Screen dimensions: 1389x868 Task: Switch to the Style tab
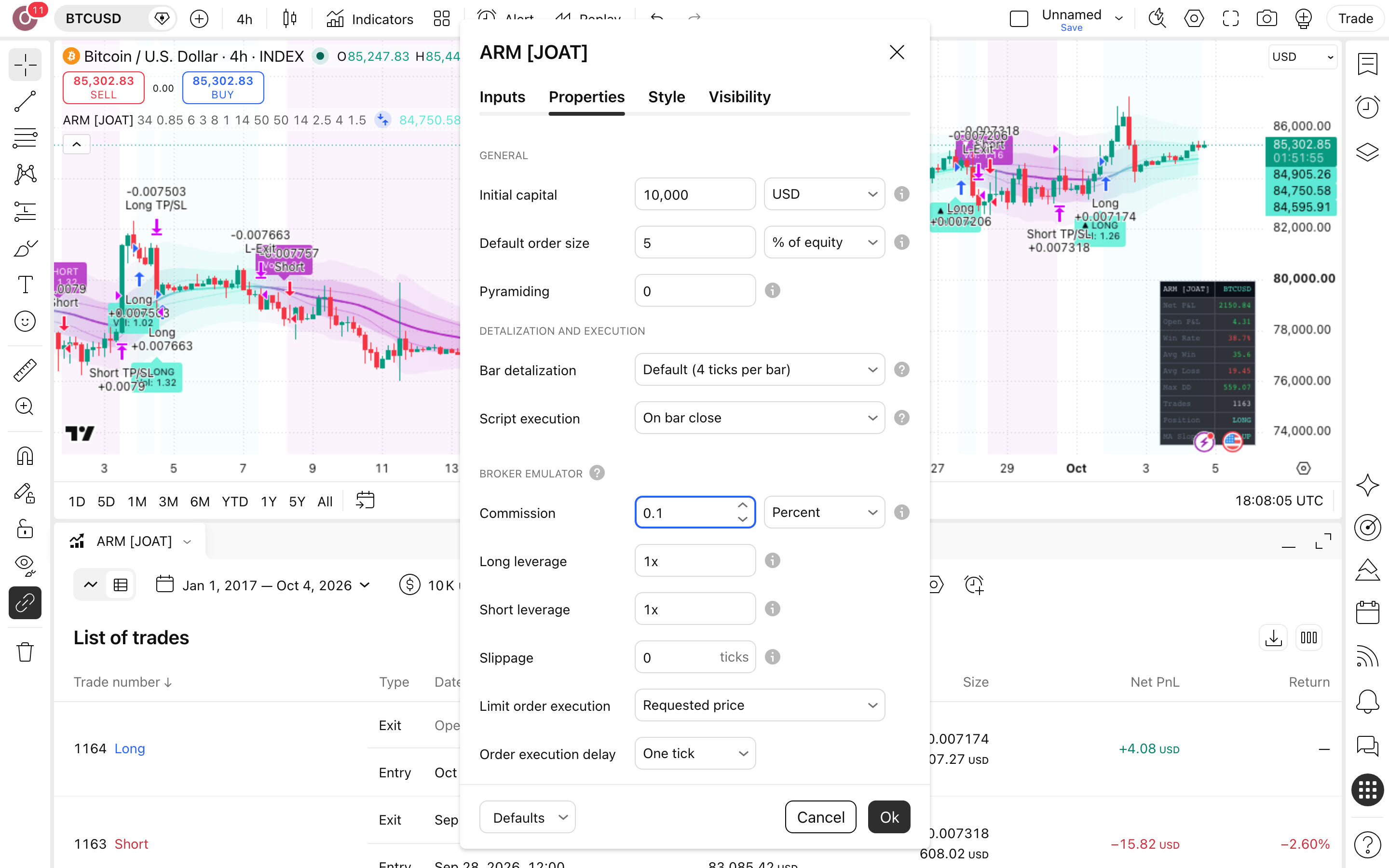pos(667,97)
